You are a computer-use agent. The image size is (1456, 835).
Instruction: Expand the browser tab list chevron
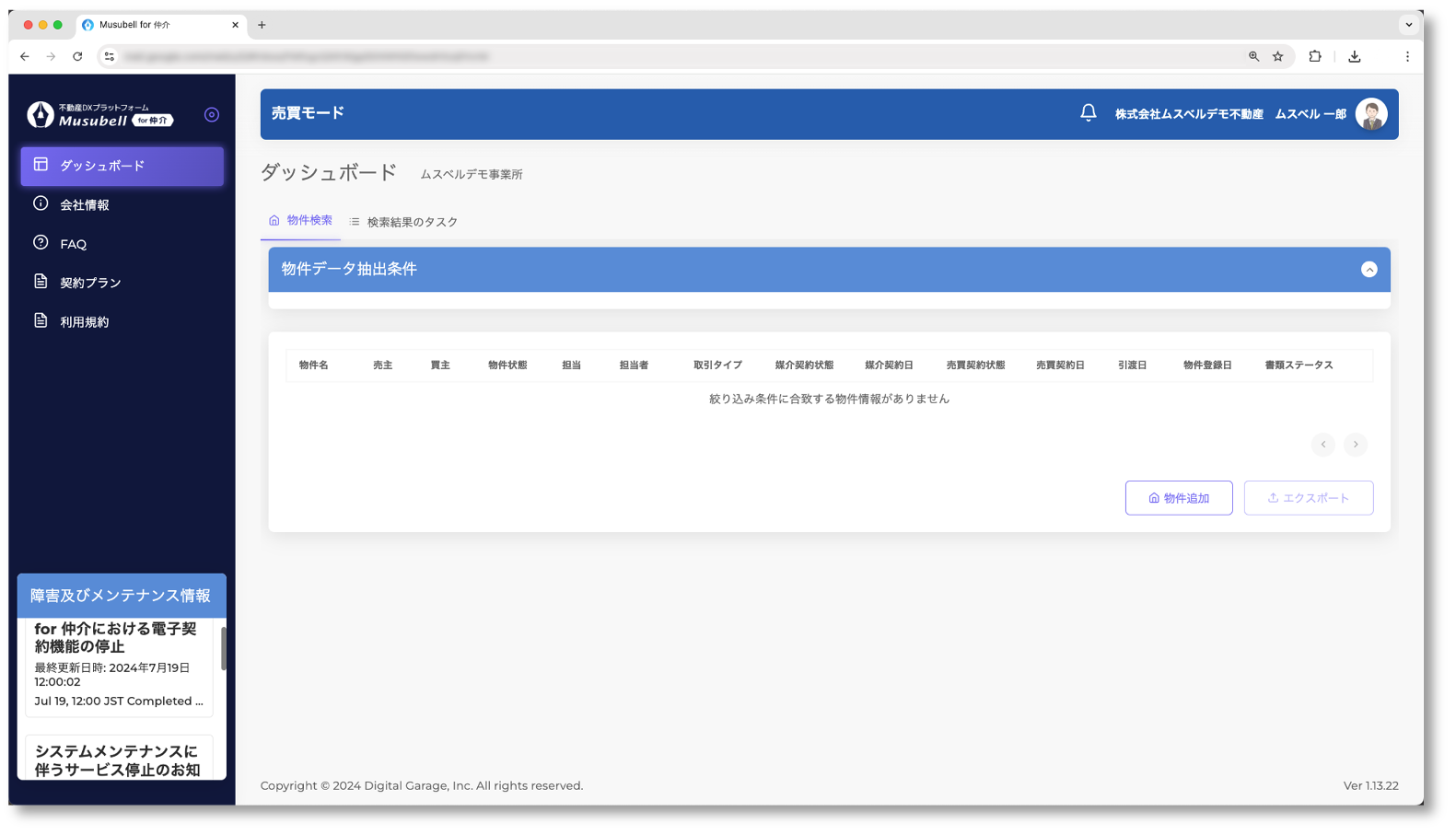1408,25
